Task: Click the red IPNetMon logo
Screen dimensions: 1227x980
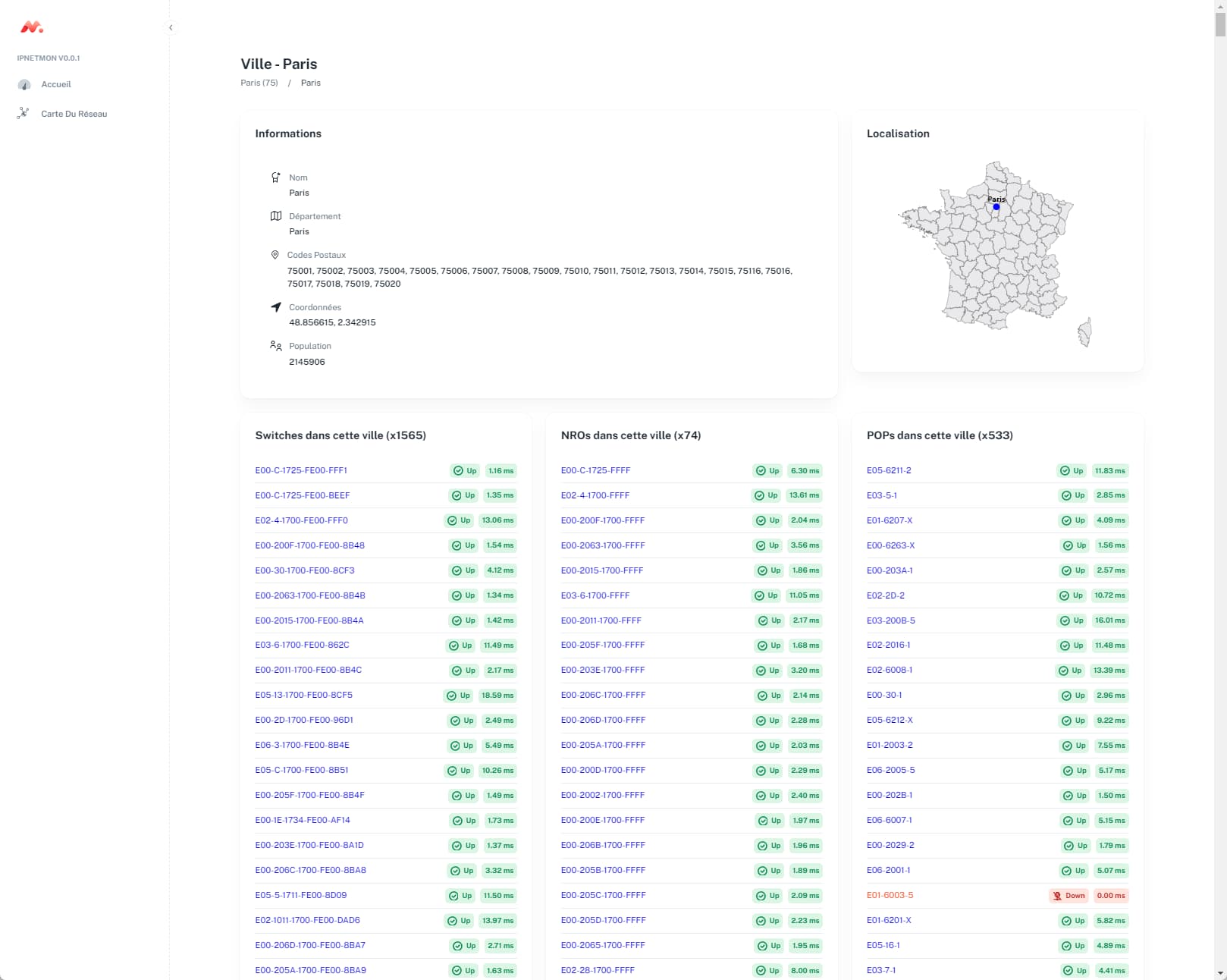Action: click(x=31, y=27)
